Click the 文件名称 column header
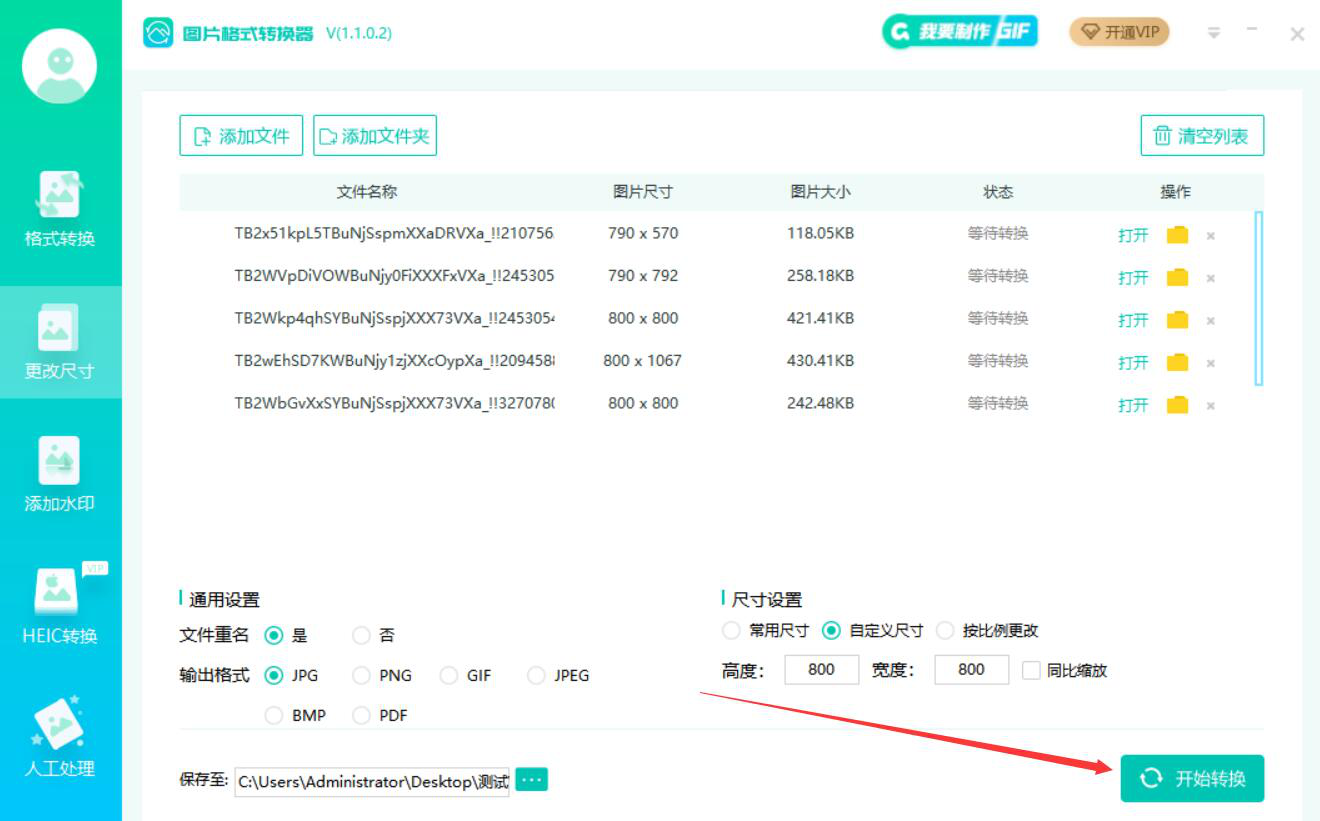This screenshot has width=1320, height=821. (367, 192)
